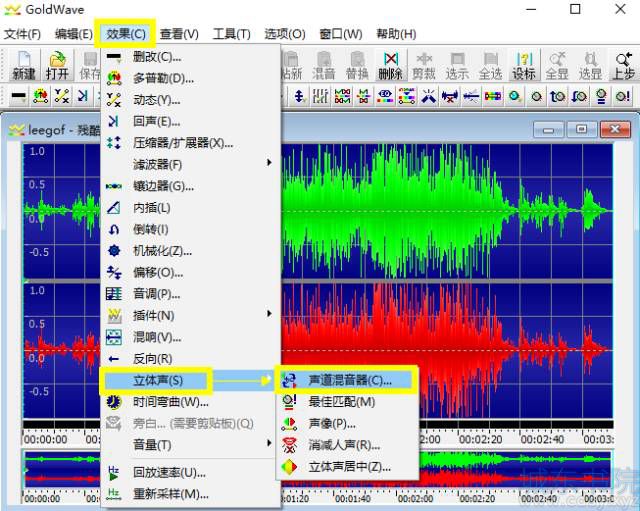Viewport: 640px width, 511px height.
Task: Open the 编辑(E) menu
Action: tap(73, 34)
